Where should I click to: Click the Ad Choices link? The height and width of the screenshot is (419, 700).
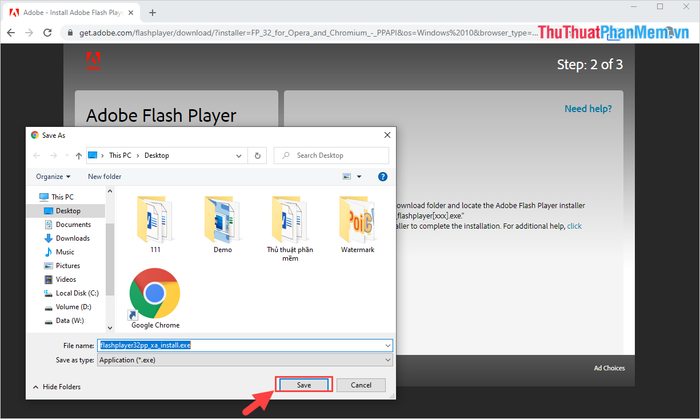(x=609, y=368)
